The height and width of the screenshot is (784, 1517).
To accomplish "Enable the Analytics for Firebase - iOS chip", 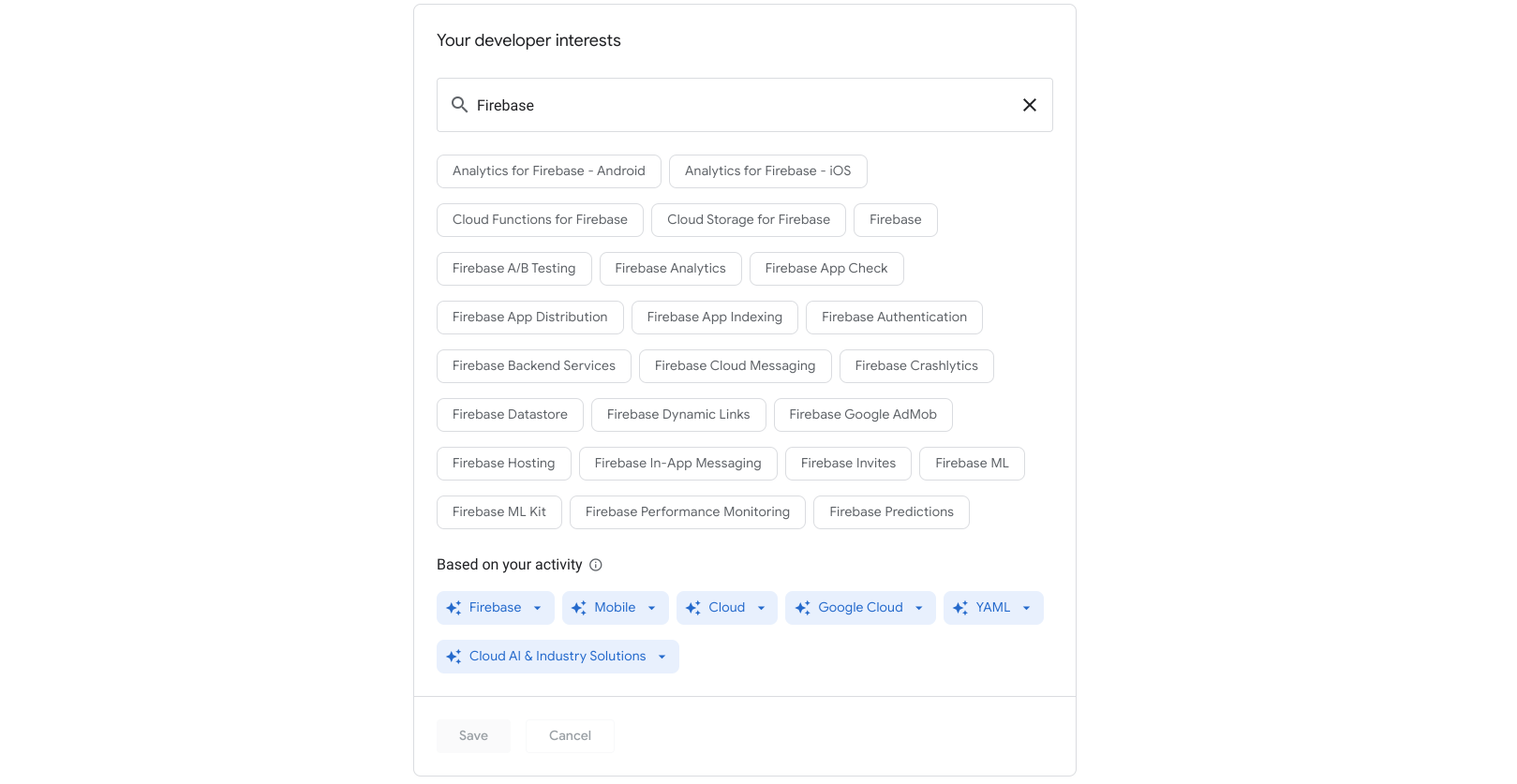I will [x=766, y=171].
